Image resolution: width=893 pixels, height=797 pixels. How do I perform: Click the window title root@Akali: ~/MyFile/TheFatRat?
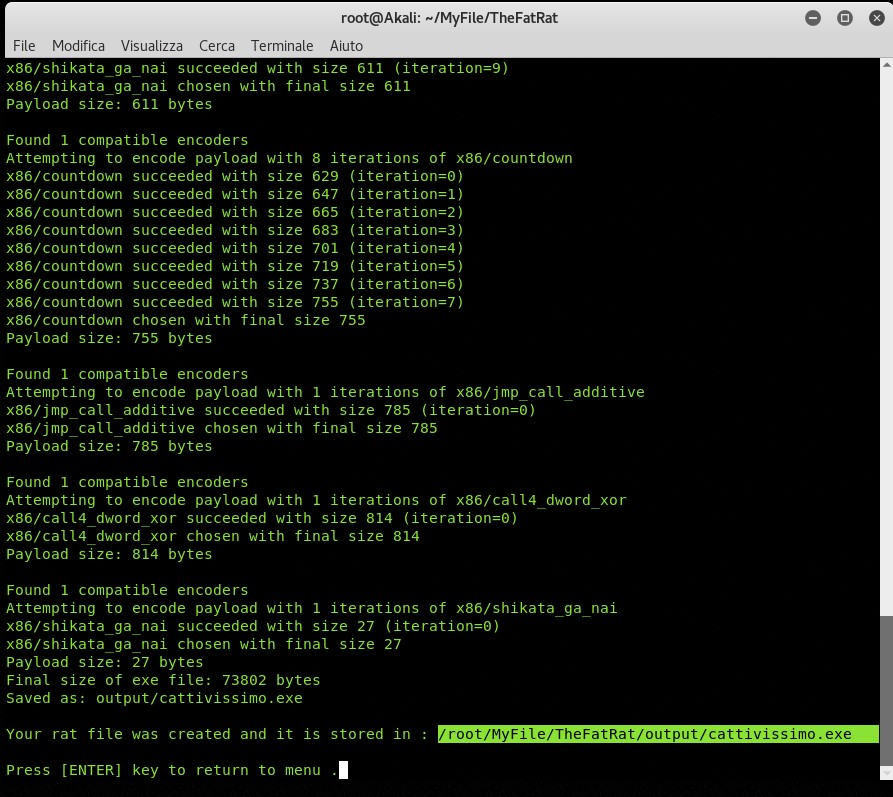point(449,18)
